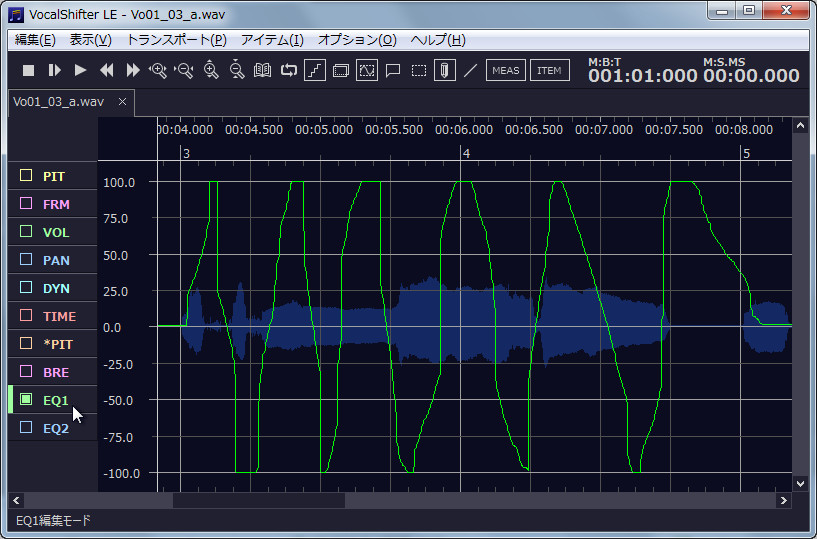Click the 00:06.000 time ruler label

[x=464, y=129]
